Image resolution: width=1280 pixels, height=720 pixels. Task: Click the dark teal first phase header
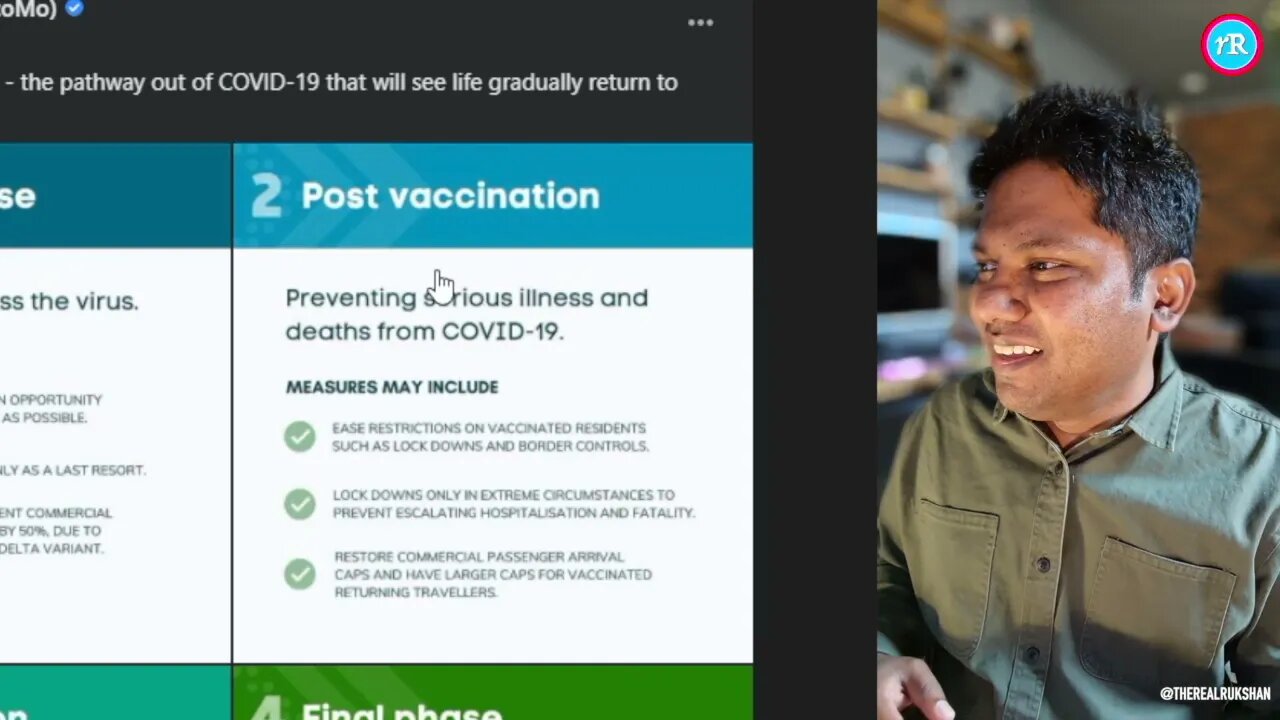(x=115, y=195)
